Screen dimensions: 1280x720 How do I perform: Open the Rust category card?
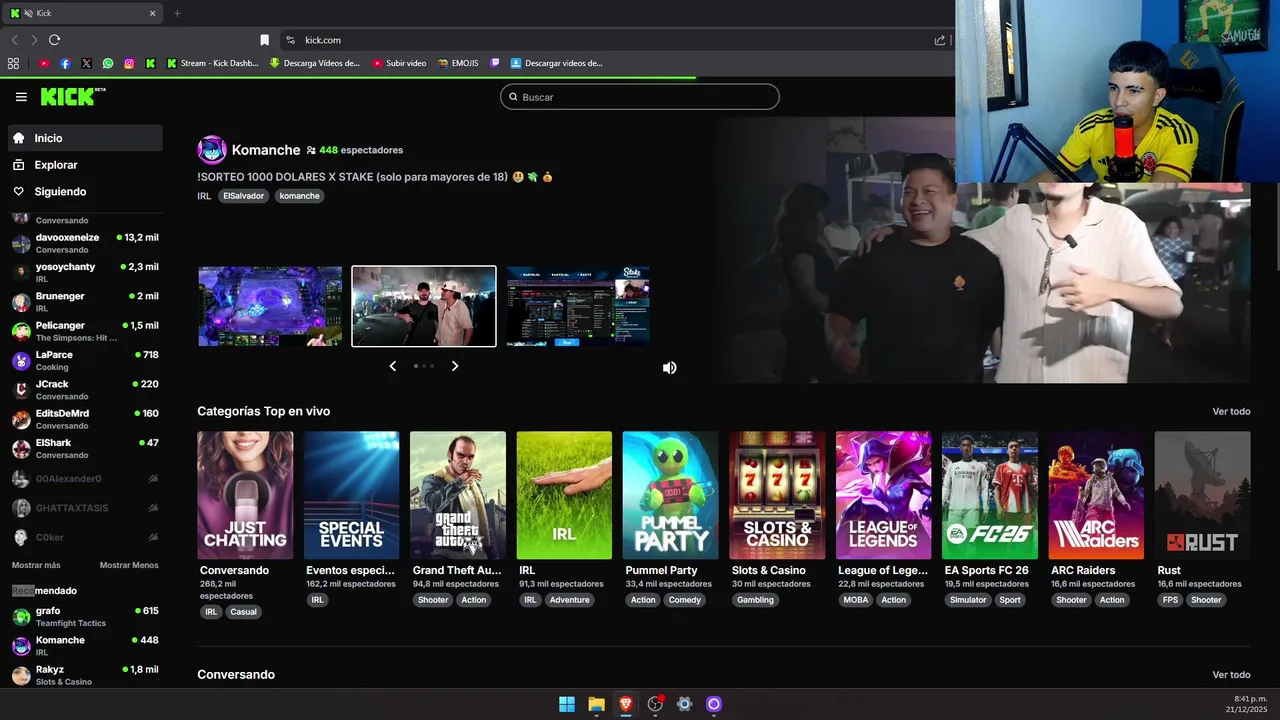(1202, 495)
